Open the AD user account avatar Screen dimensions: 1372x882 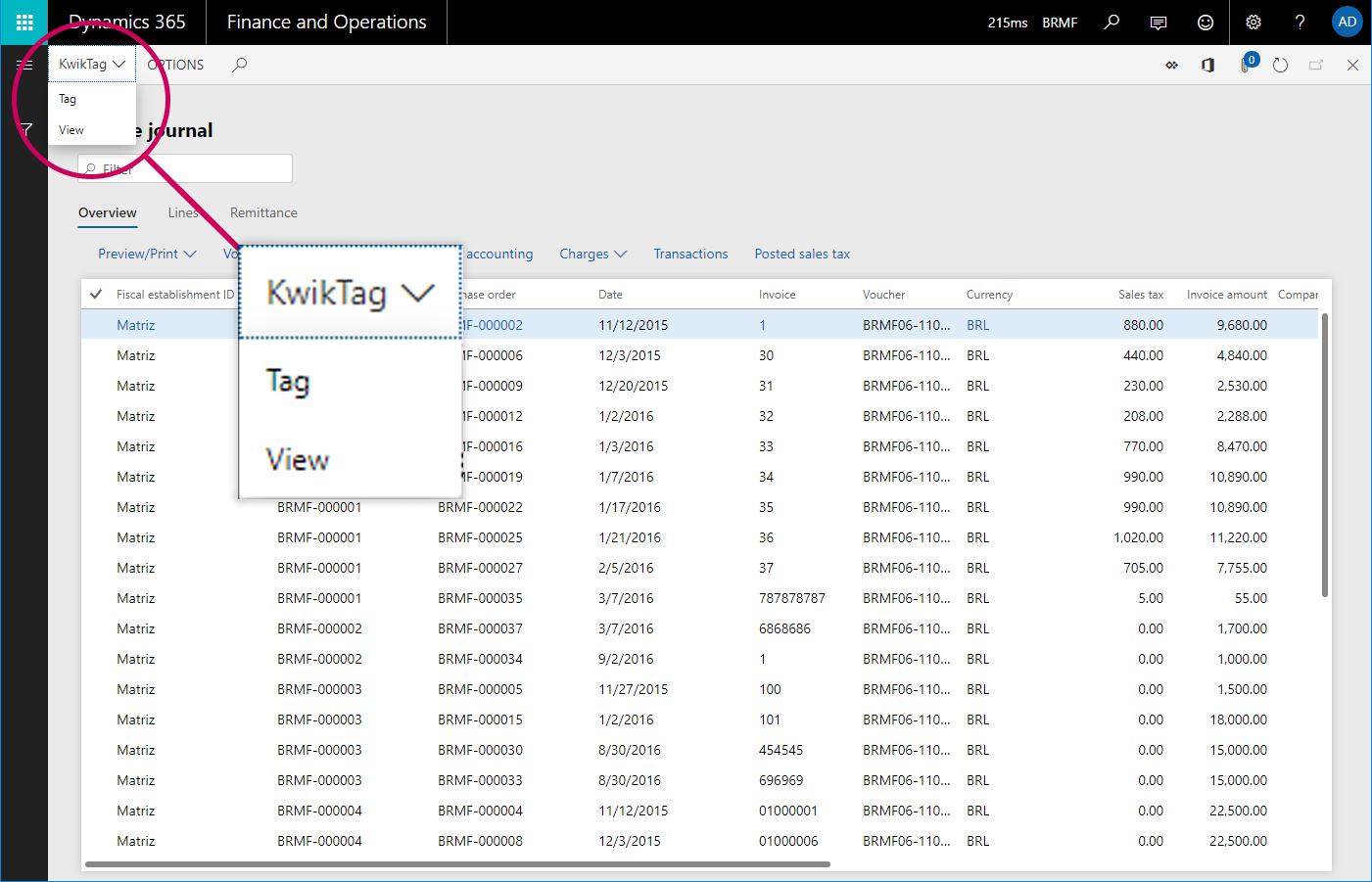[1348, 22]
